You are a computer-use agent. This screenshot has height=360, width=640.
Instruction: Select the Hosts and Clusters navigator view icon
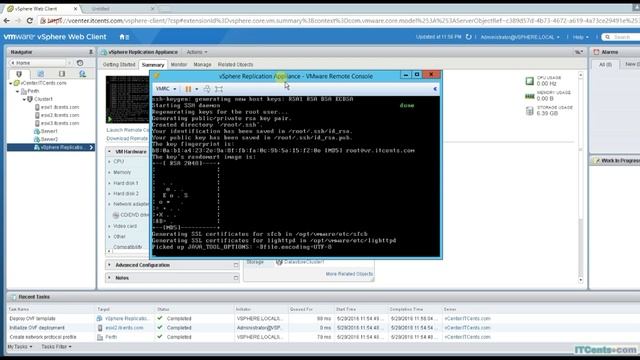19,74
